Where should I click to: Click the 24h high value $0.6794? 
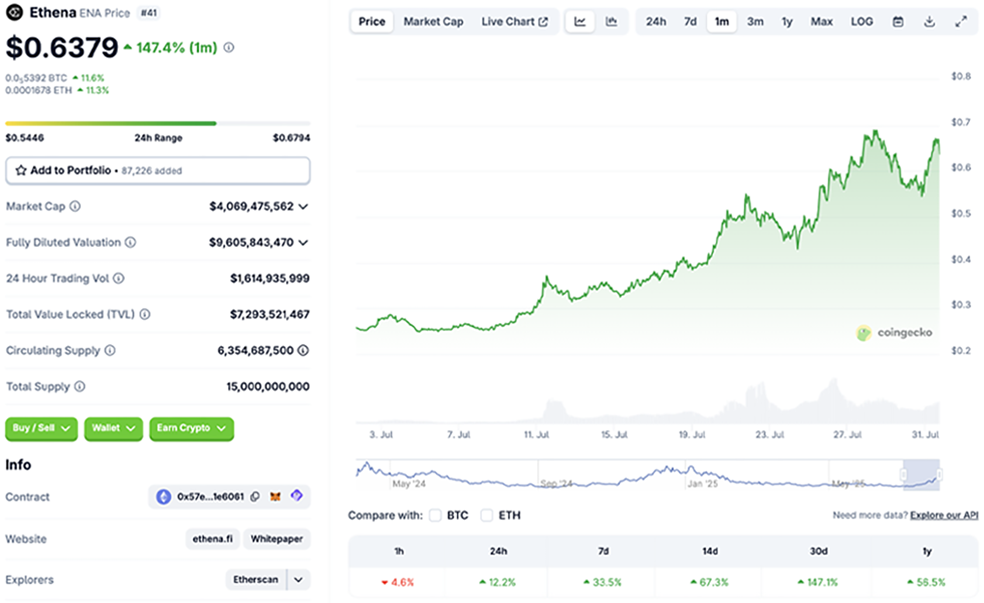click(x=291, y=138)
